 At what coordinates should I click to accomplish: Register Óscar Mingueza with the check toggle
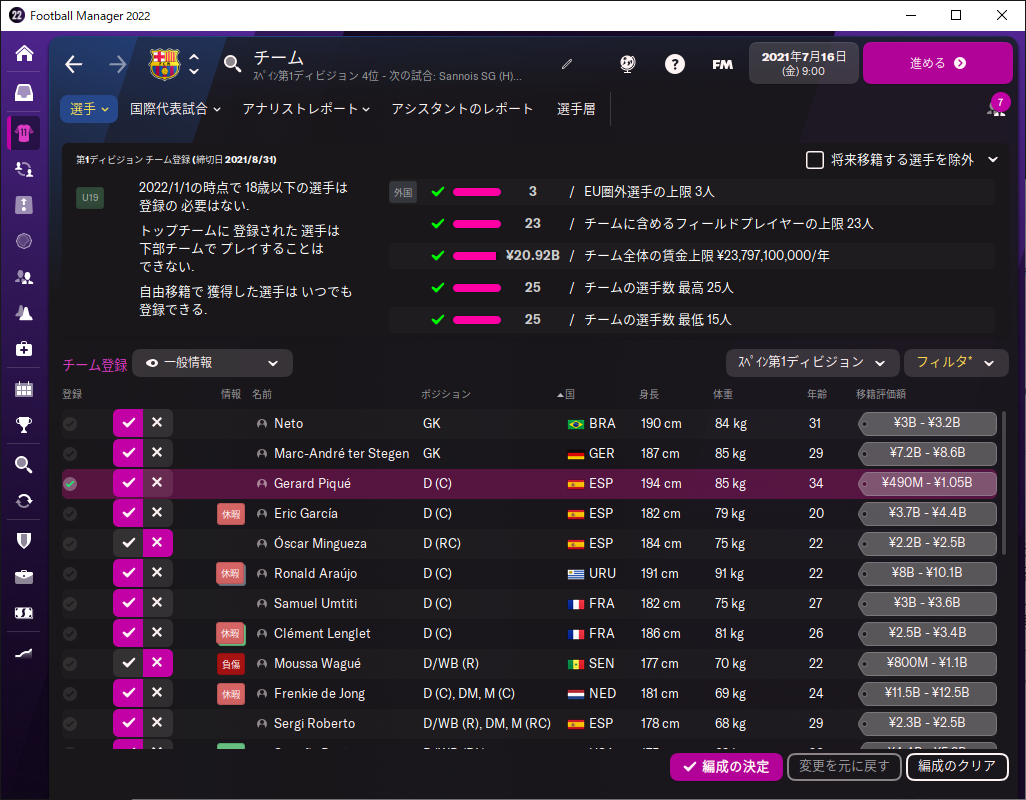pos(128,543)
